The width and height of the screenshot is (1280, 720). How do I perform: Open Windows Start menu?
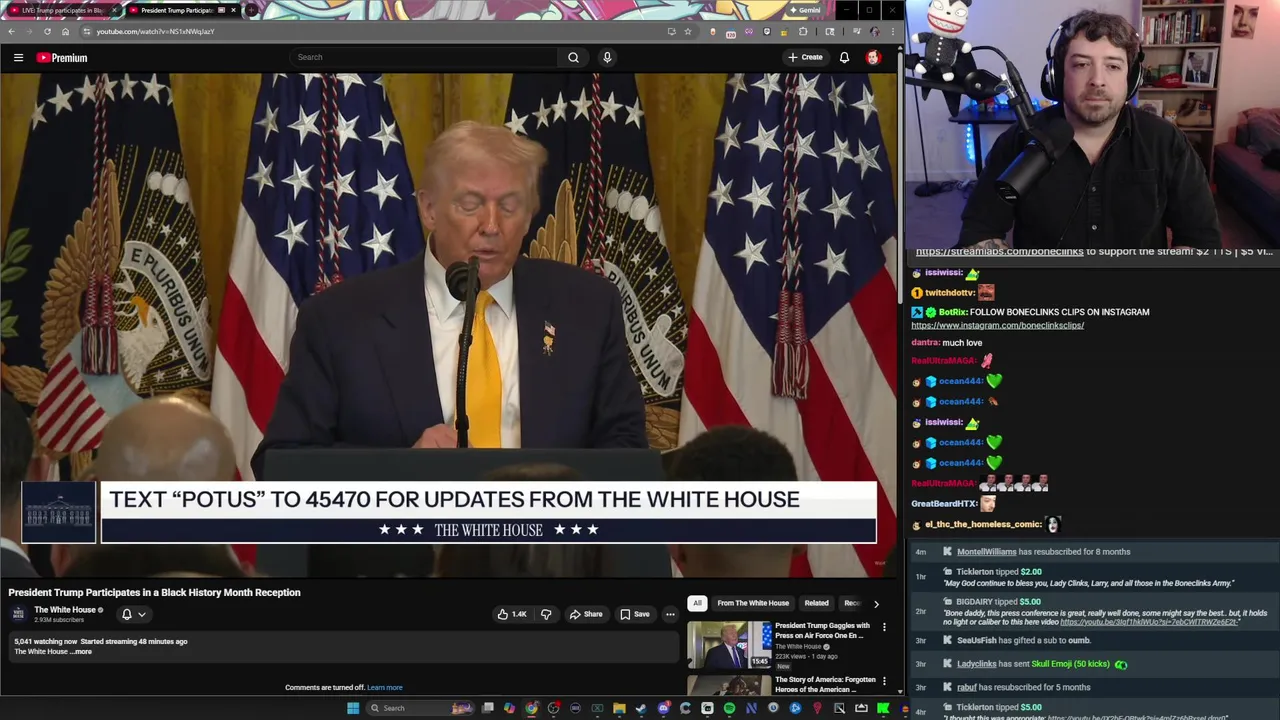353,708
